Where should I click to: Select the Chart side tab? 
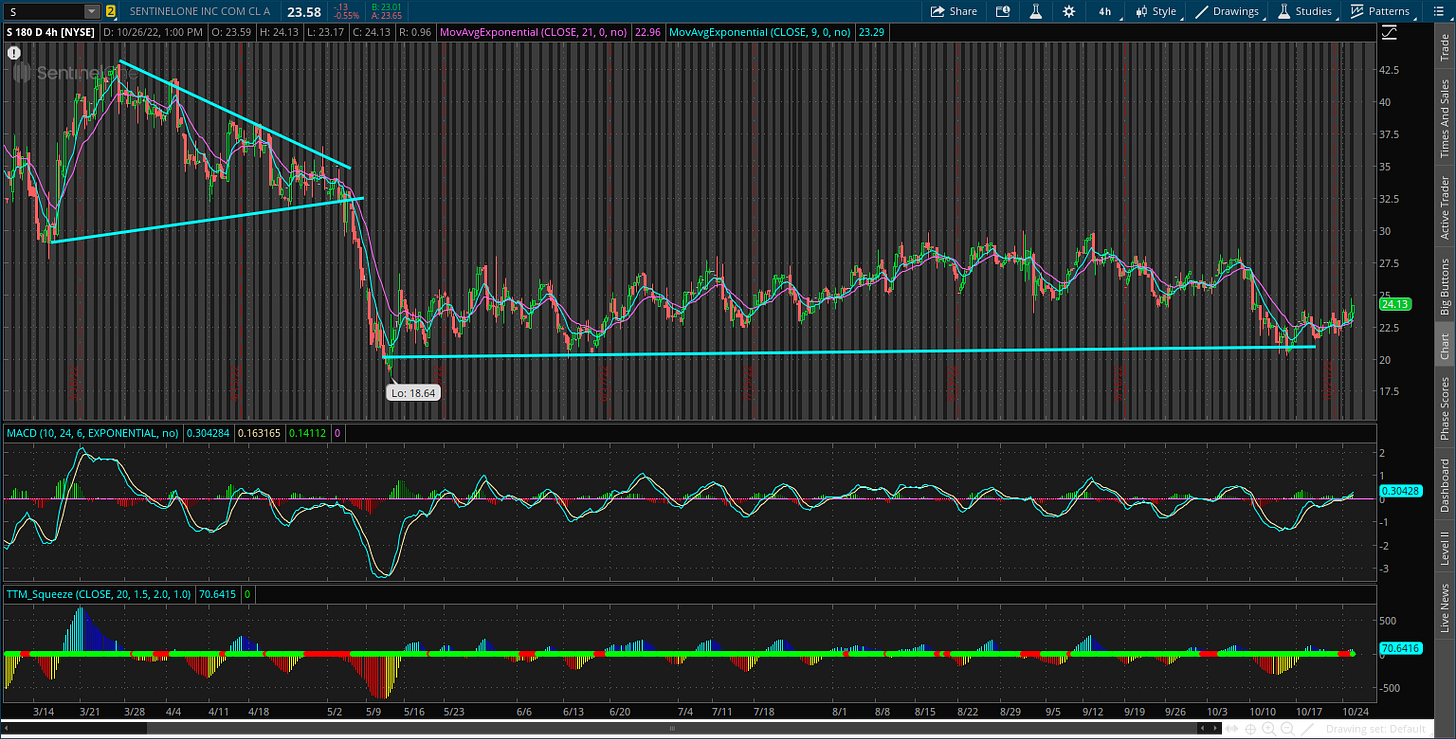(1444, 346)
